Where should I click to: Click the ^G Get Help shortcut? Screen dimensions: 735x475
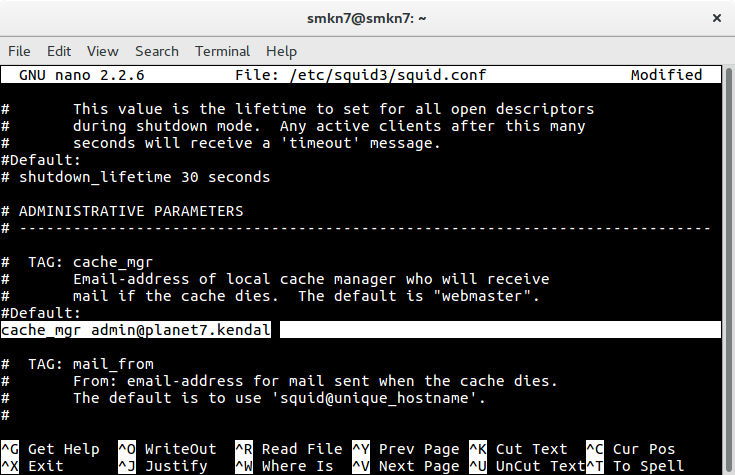coord(50,449)
